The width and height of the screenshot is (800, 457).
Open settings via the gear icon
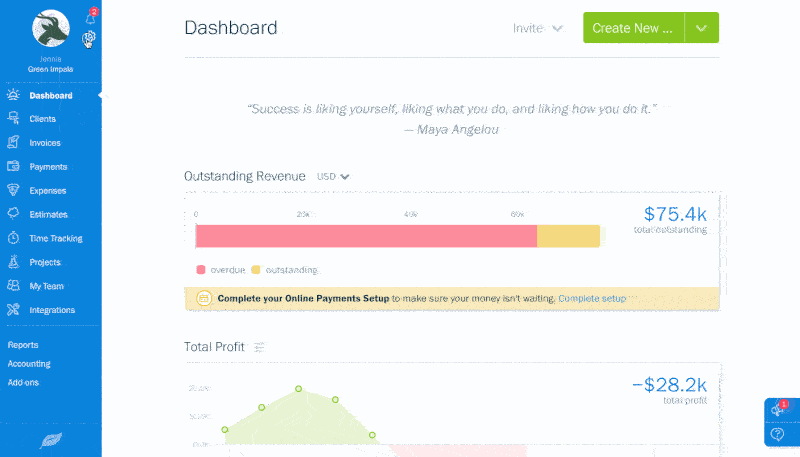(x=89, y=38)
